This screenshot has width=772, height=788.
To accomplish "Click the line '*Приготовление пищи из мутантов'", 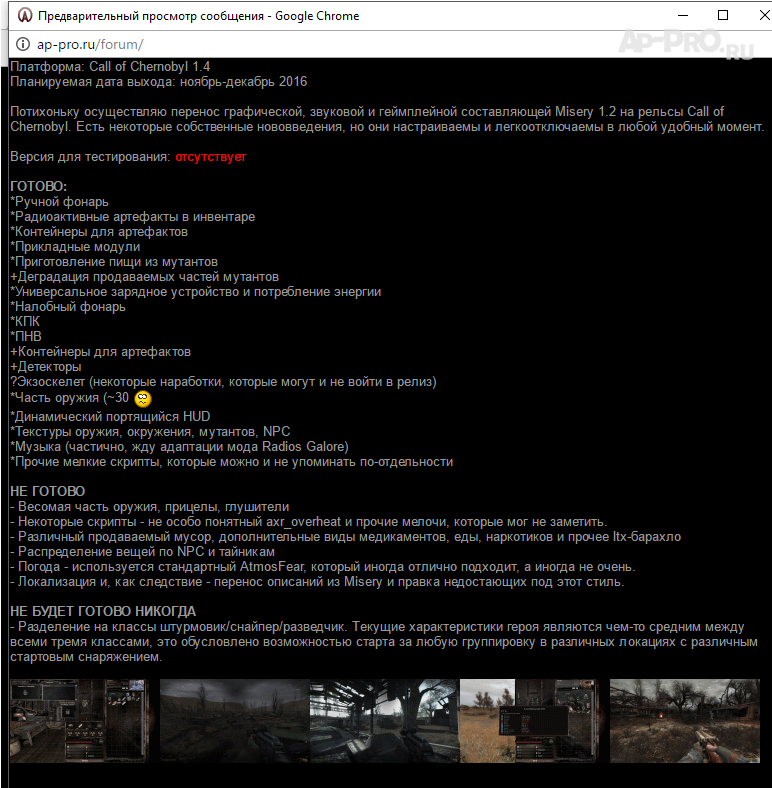I will coord(114,262).
